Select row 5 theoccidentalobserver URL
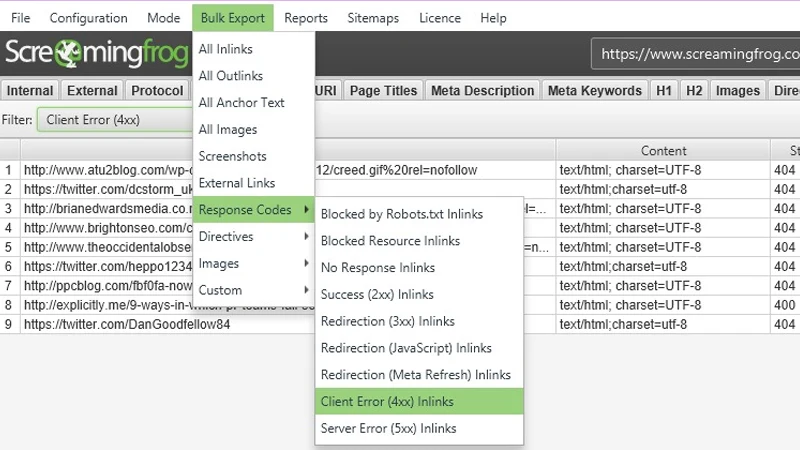This screenshot has width=800, height=450. (x=108, y=247)
